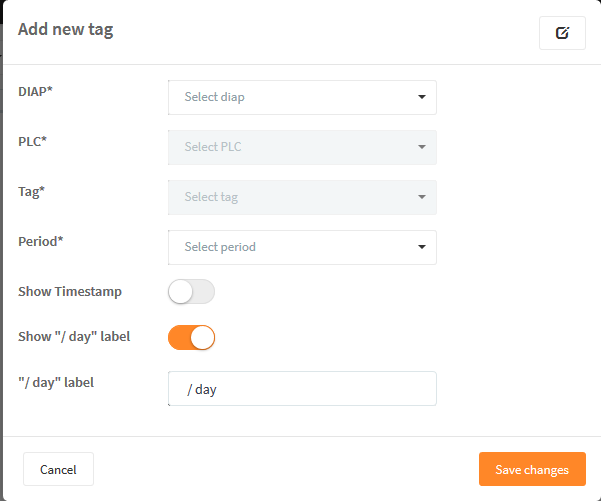Image resolution: width=601 pixels, height=501 pixels.
Task: Click the Period* field label
Action: 41,241
